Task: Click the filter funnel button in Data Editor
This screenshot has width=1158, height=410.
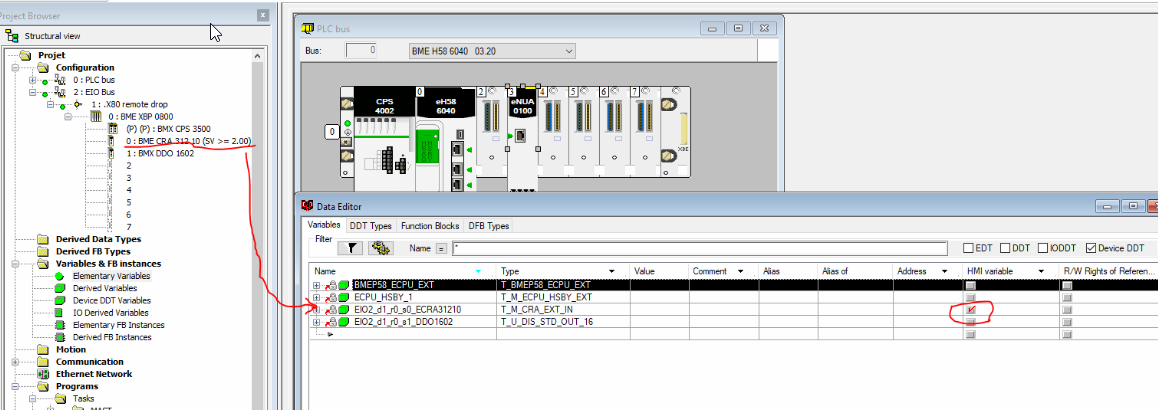Action: pyautogui.click(x=350, y=248)
